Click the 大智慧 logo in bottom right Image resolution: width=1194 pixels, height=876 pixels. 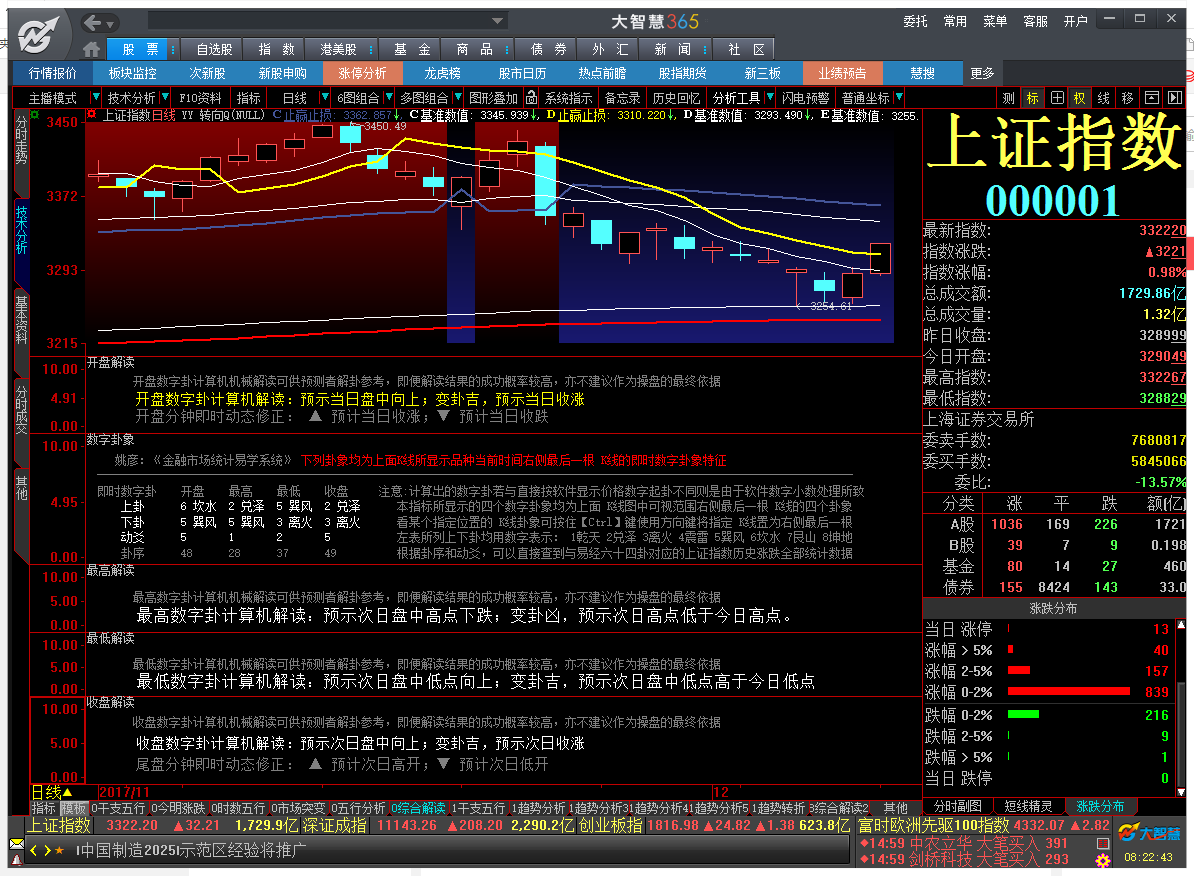click(1150, 833)
